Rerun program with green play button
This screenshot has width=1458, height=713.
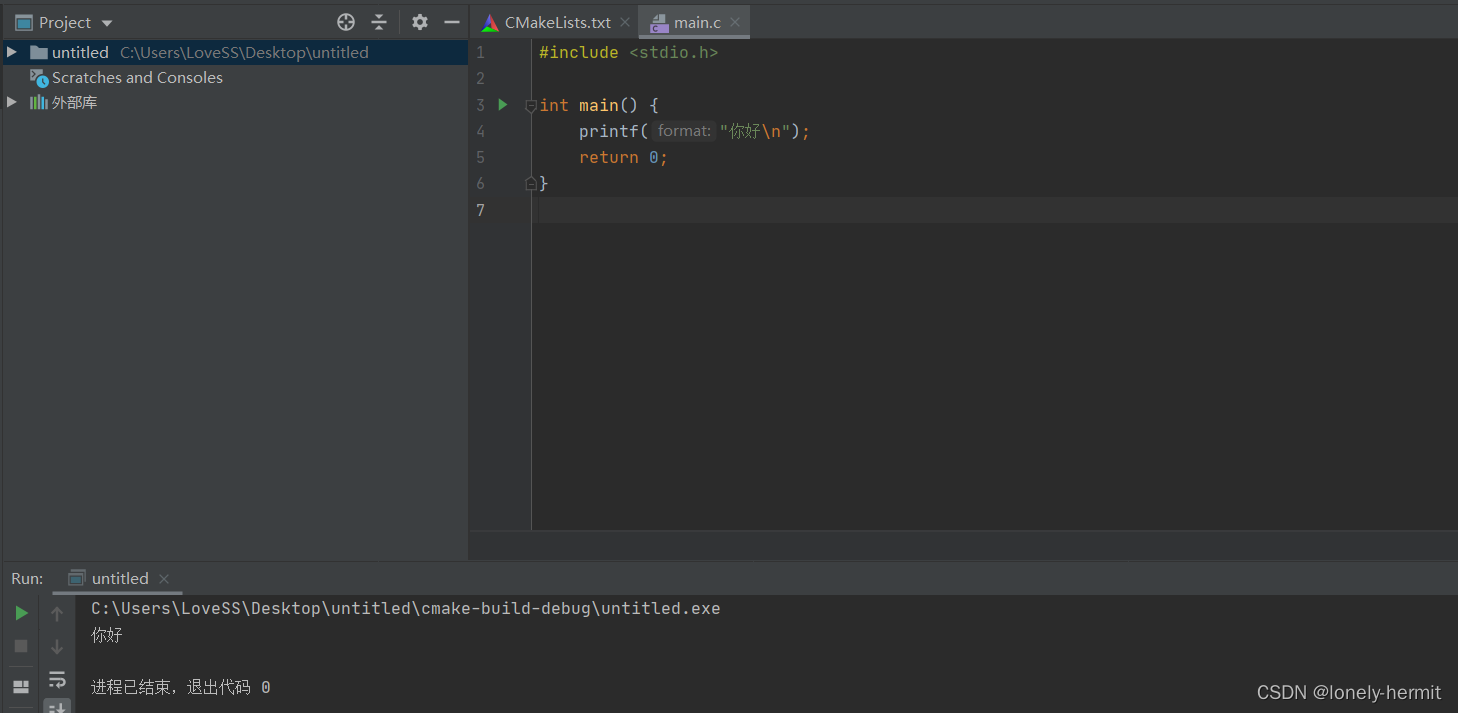21,613
